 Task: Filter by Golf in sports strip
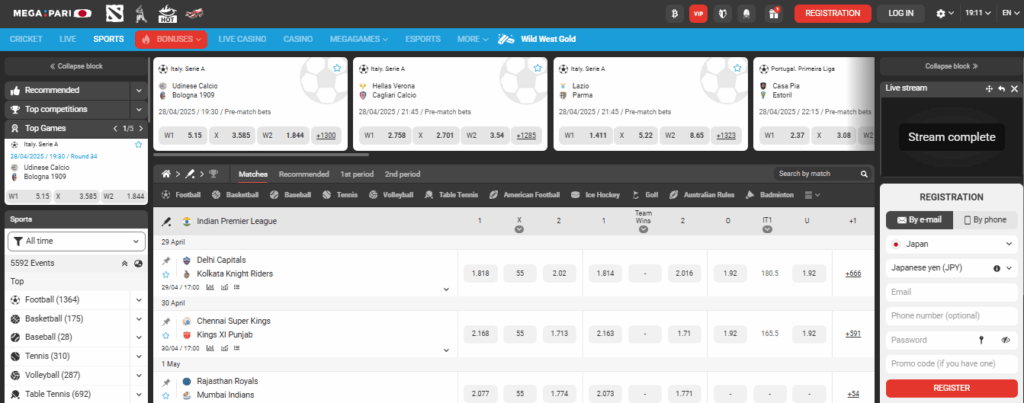click(x=645, y=195)
